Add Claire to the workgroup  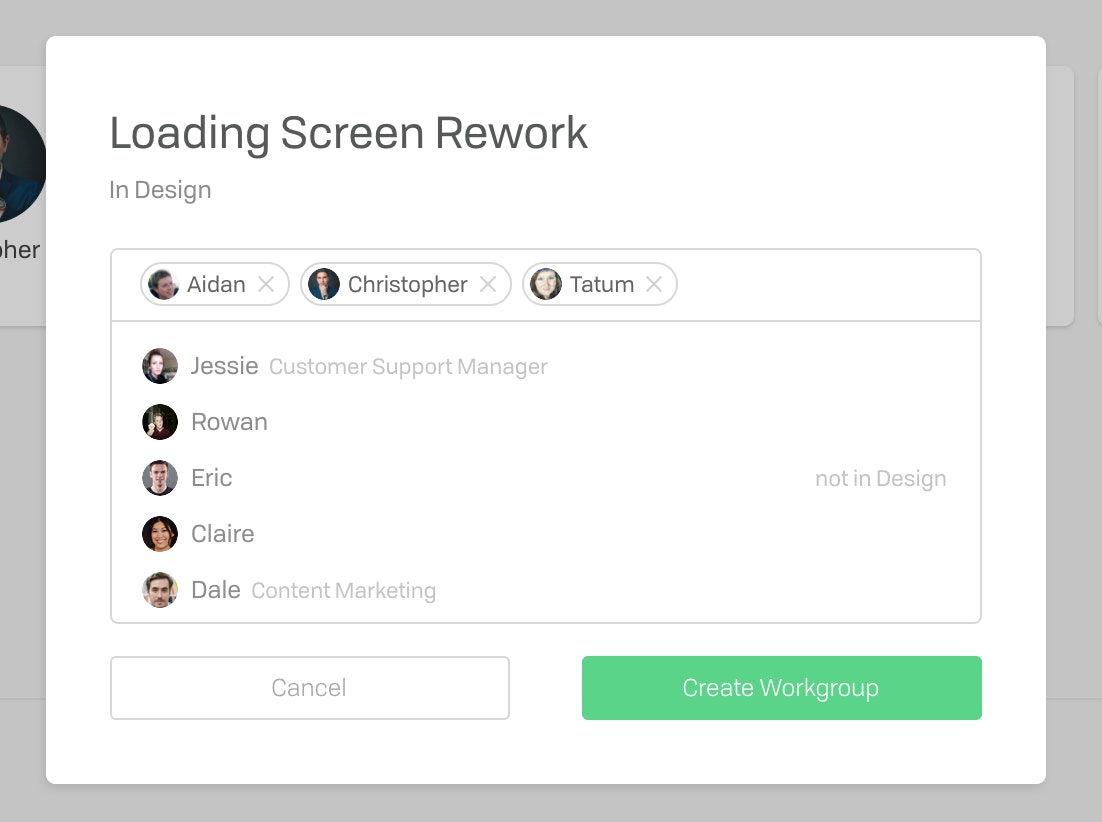coord(545,534)
